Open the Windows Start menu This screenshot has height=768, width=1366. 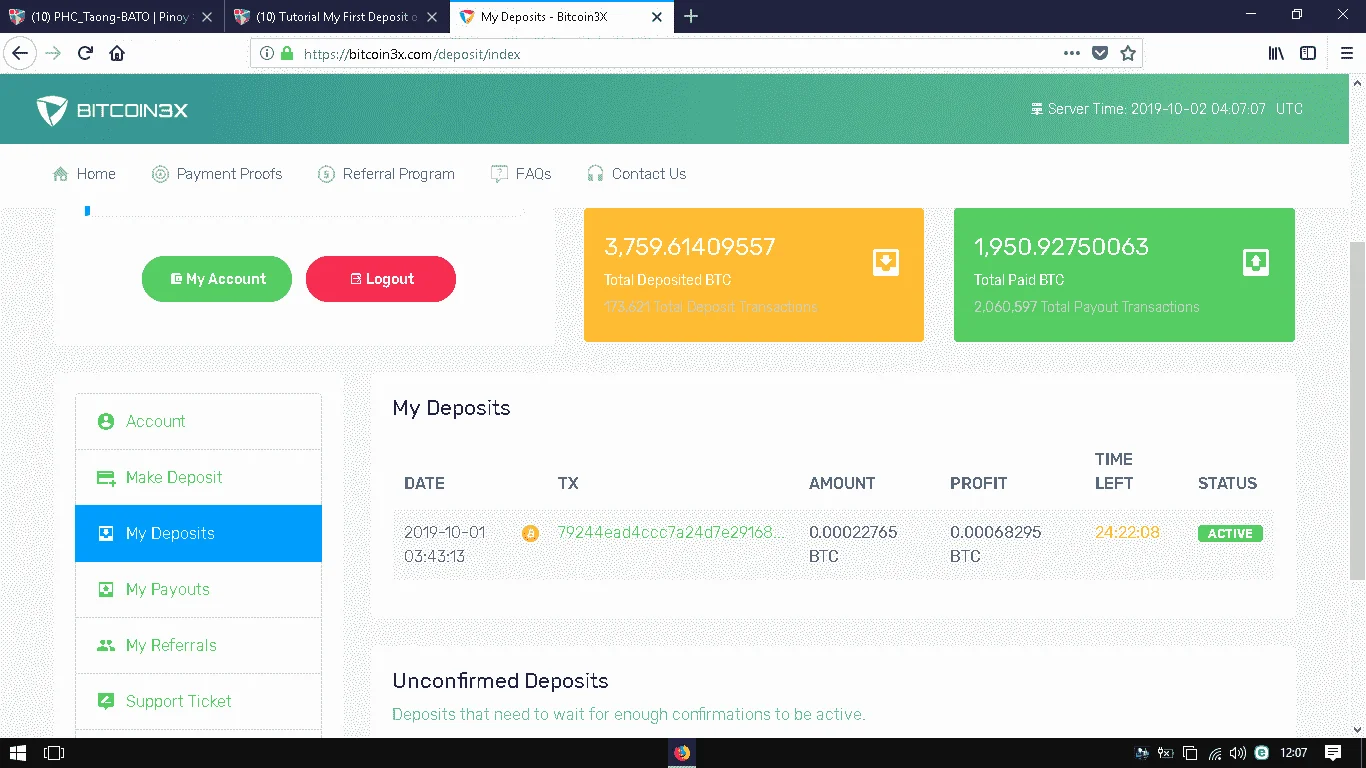[17, 753]
